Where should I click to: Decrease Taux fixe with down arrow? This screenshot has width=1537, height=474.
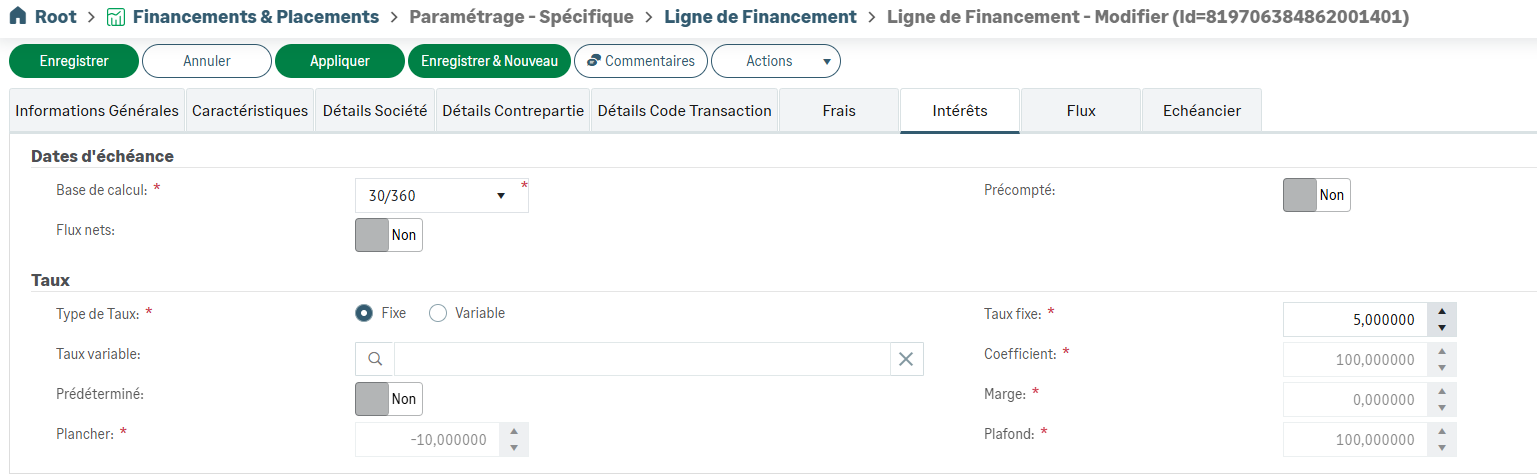tap(1442, 328)
